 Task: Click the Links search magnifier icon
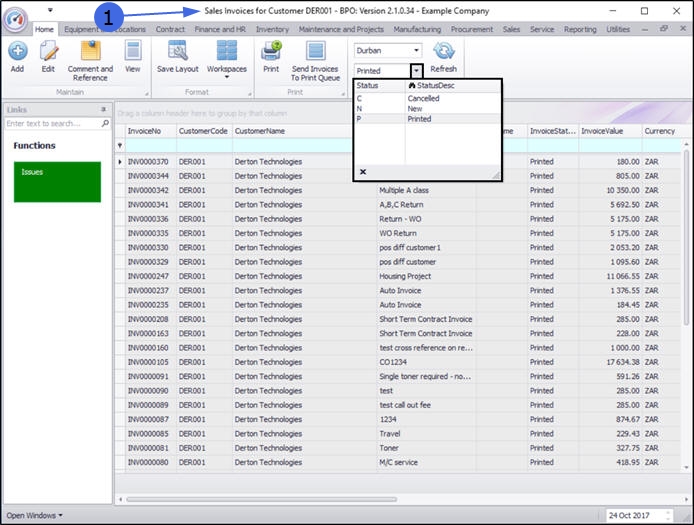point(105,124)
